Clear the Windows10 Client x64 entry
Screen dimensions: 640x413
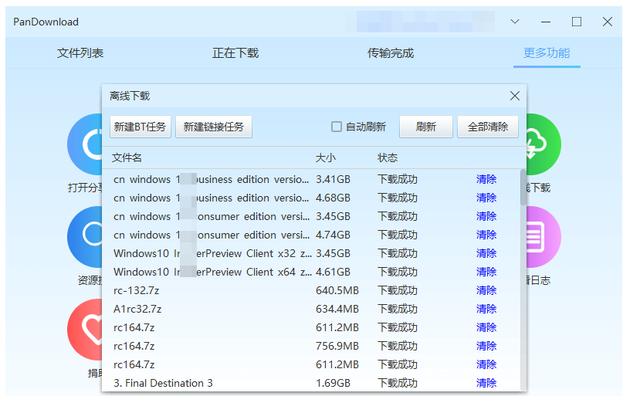486,272
